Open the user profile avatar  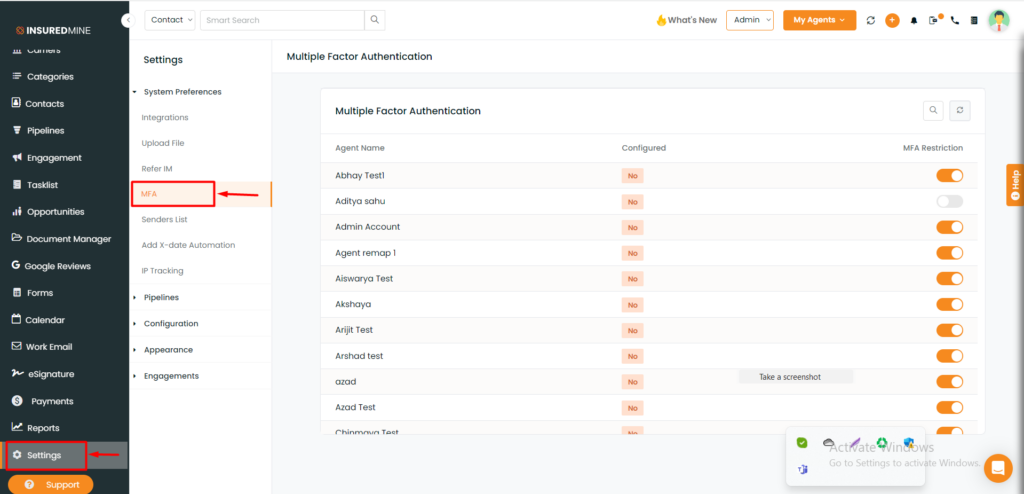coord(999,20)
